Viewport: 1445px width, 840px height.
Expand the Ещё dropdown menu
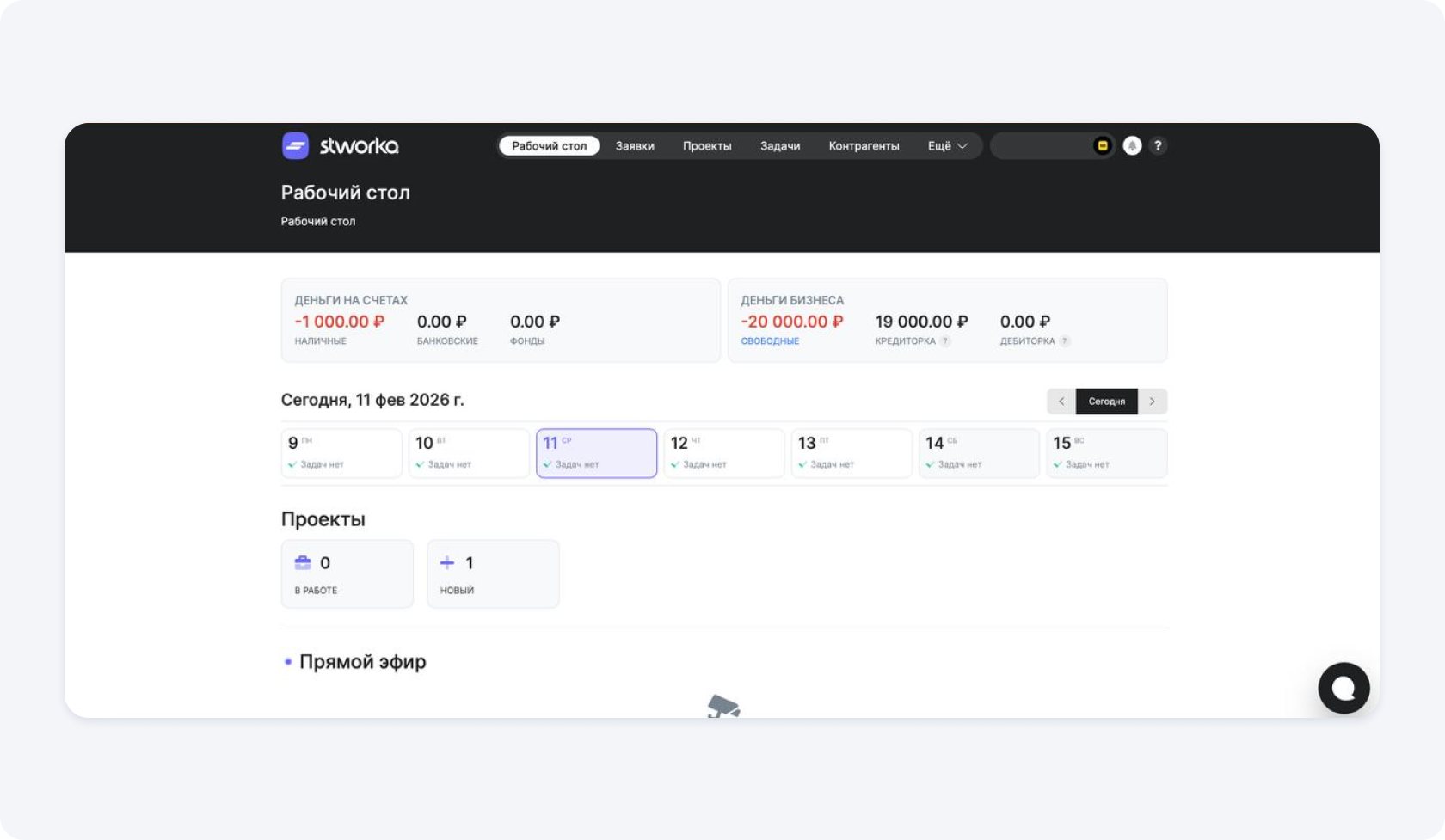[x=947, y=146]
